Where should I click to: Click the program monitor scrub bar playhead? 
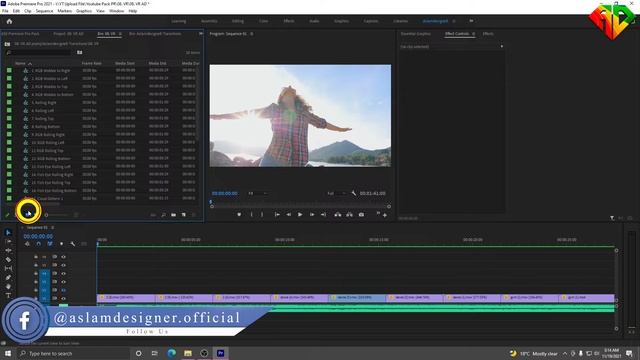click(x=211, y=202)
